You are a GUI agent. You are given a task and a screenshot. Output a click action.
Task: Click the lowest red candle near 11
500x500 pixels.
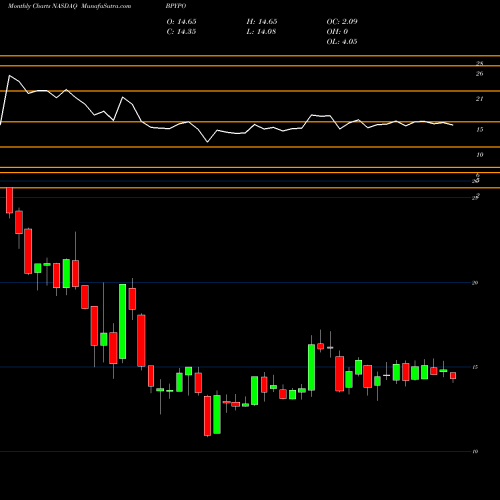click(x=207, y=416)
